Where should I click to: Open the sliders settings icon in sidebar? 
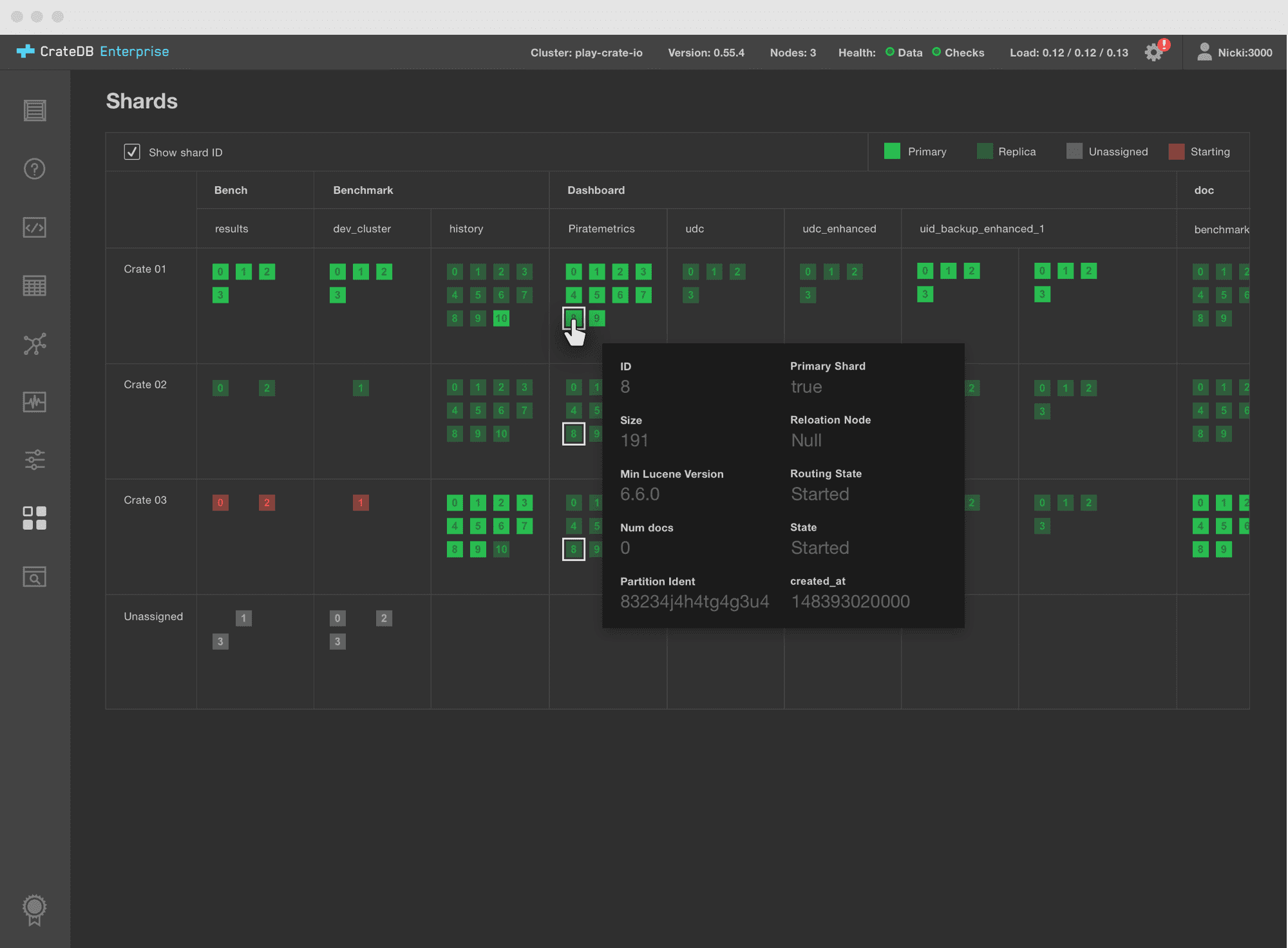pos(35,460)
